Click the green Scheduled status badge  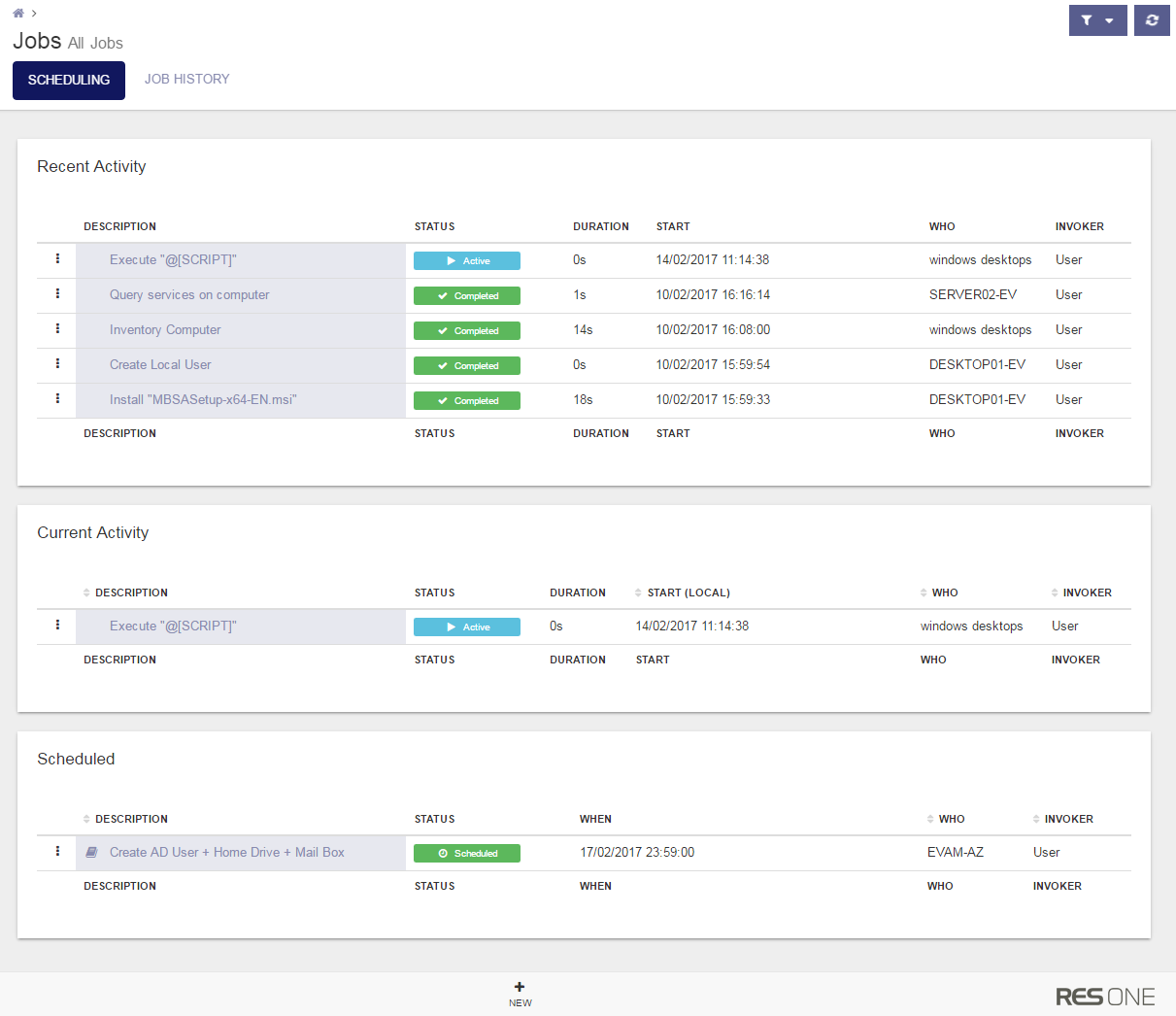(x=467, y=853)
